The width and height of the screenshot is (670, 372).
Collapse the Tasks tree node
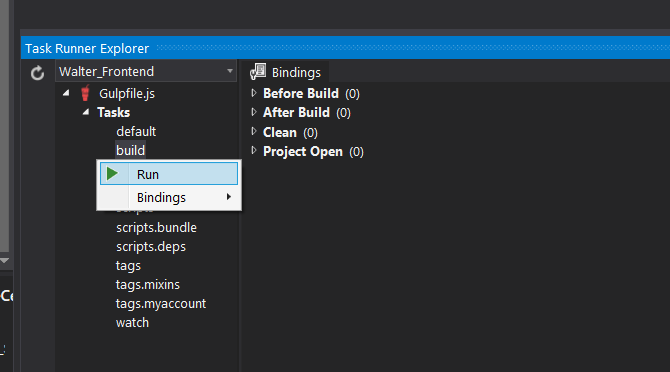[x=86, y=112]
